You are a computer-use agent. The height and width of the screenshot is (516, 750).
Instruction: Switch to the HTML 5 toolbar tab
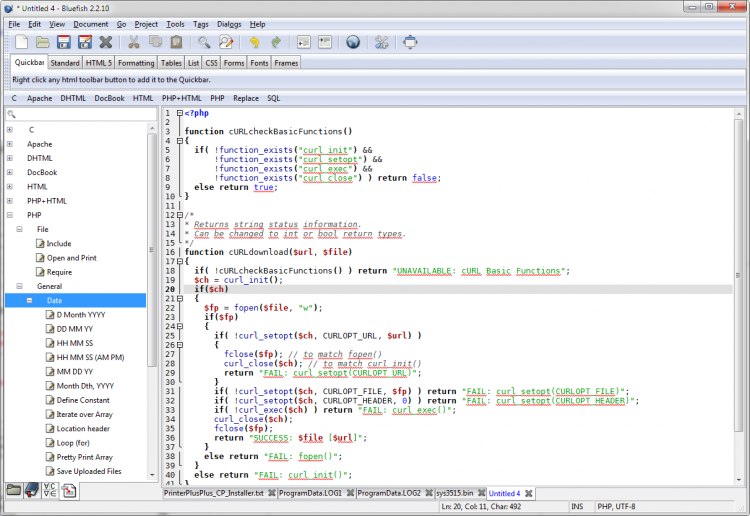pyautogui.click(x=99, y=63)
